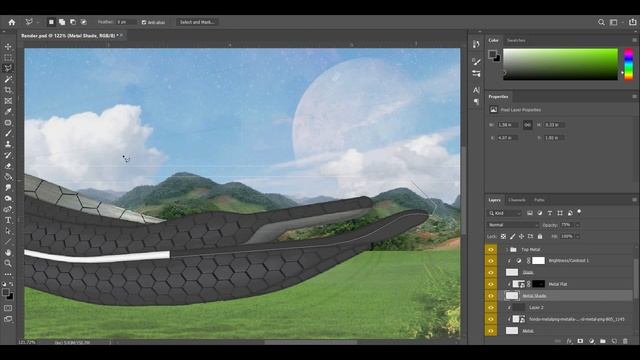The width and height of the screenshot is (640, 360).
Task: Switch to the Channels tab
Action: point(517,200)
